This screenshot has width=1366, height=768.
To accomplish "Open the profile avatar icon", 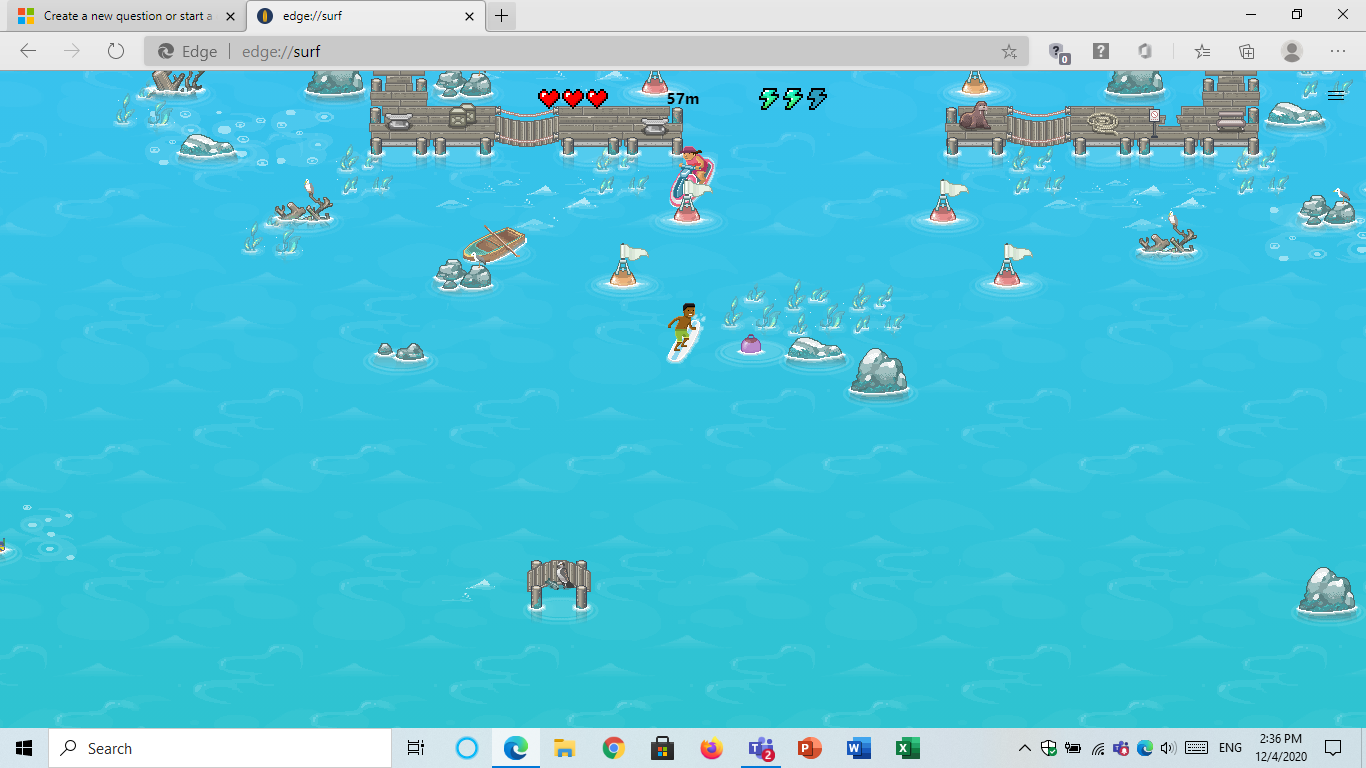I will click(x=1292, y=51).
